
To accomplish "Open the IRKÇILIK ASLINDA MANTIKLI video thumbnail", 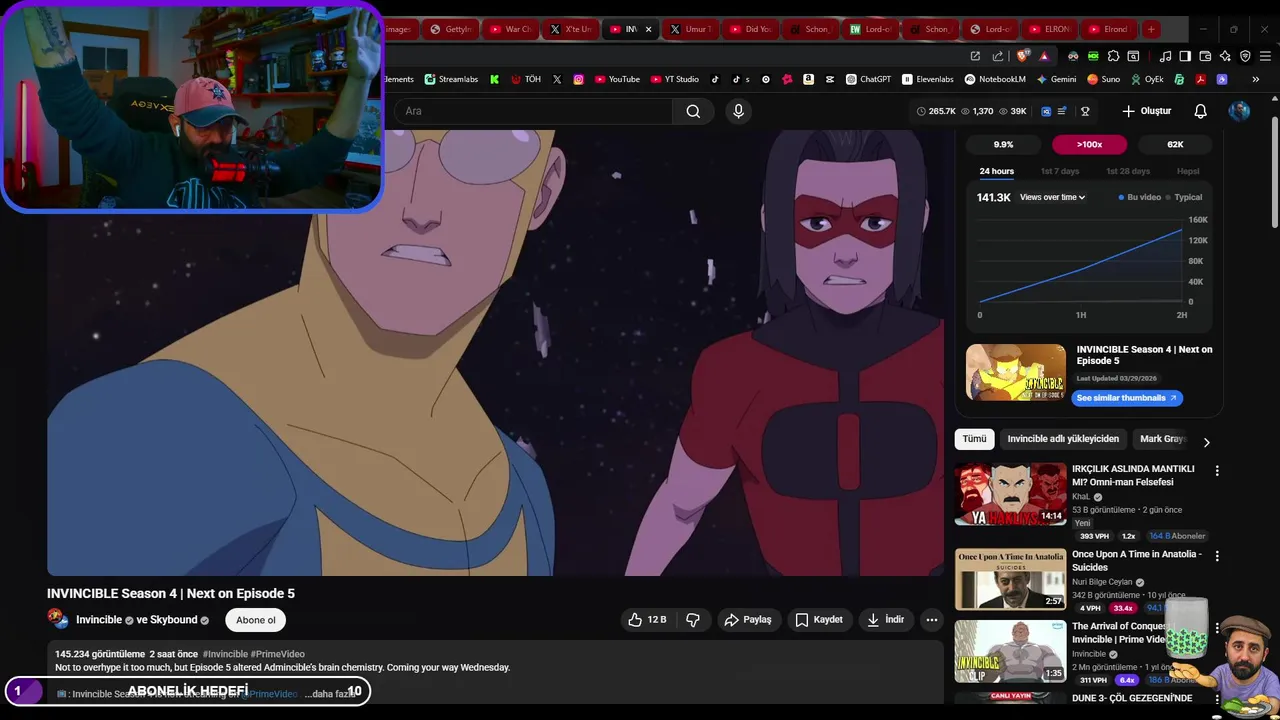I will tap(1010, 494).
